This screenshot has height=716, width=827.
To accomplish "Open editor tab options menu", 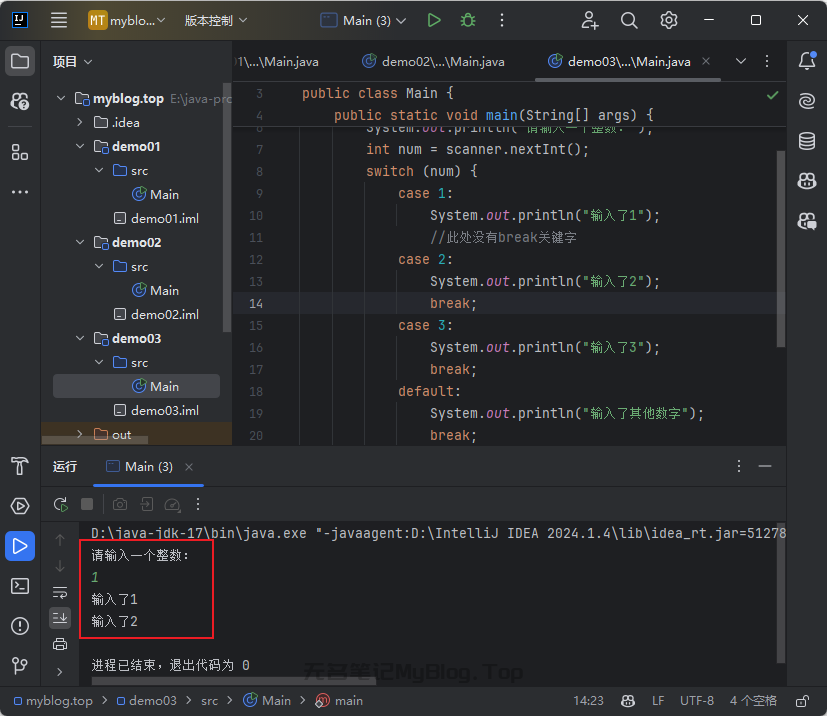I will click(x=767, y=61).
